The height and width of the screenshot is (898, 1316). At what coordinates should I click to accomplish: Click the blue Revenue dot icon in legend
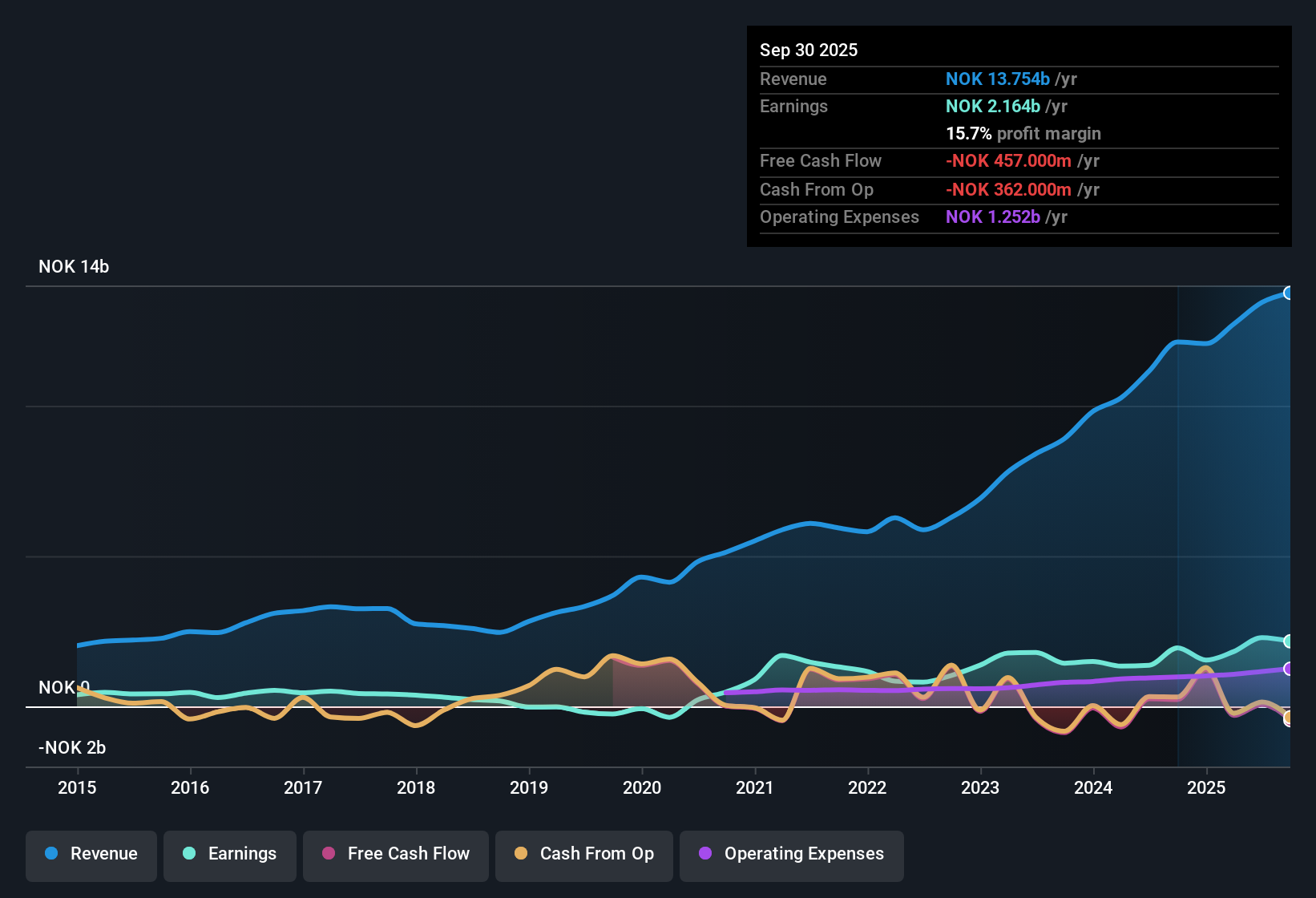(x=50, y=854)
